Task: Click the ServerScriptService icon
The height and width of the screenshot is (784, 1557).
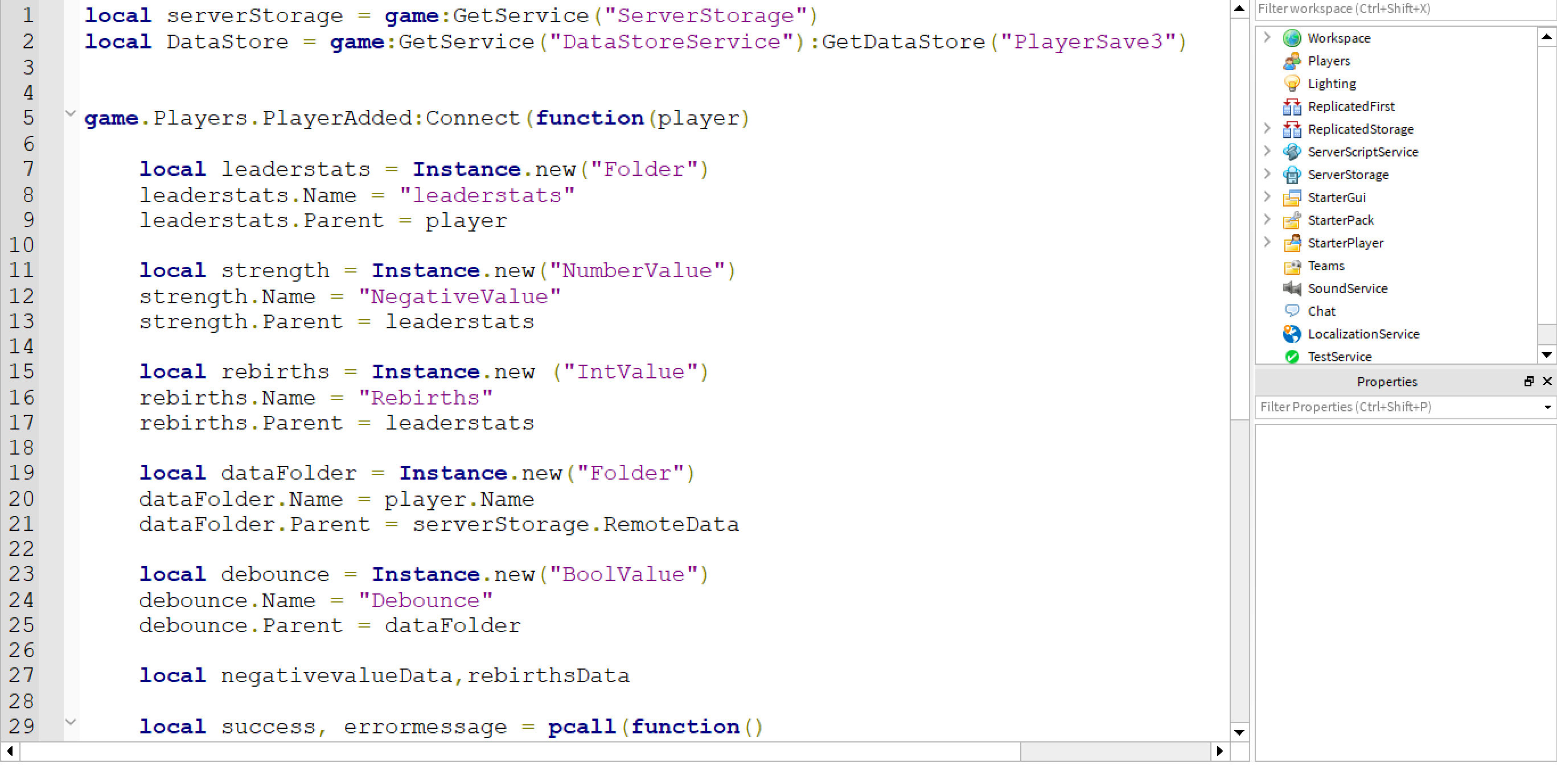Action: click(1292, 151)
